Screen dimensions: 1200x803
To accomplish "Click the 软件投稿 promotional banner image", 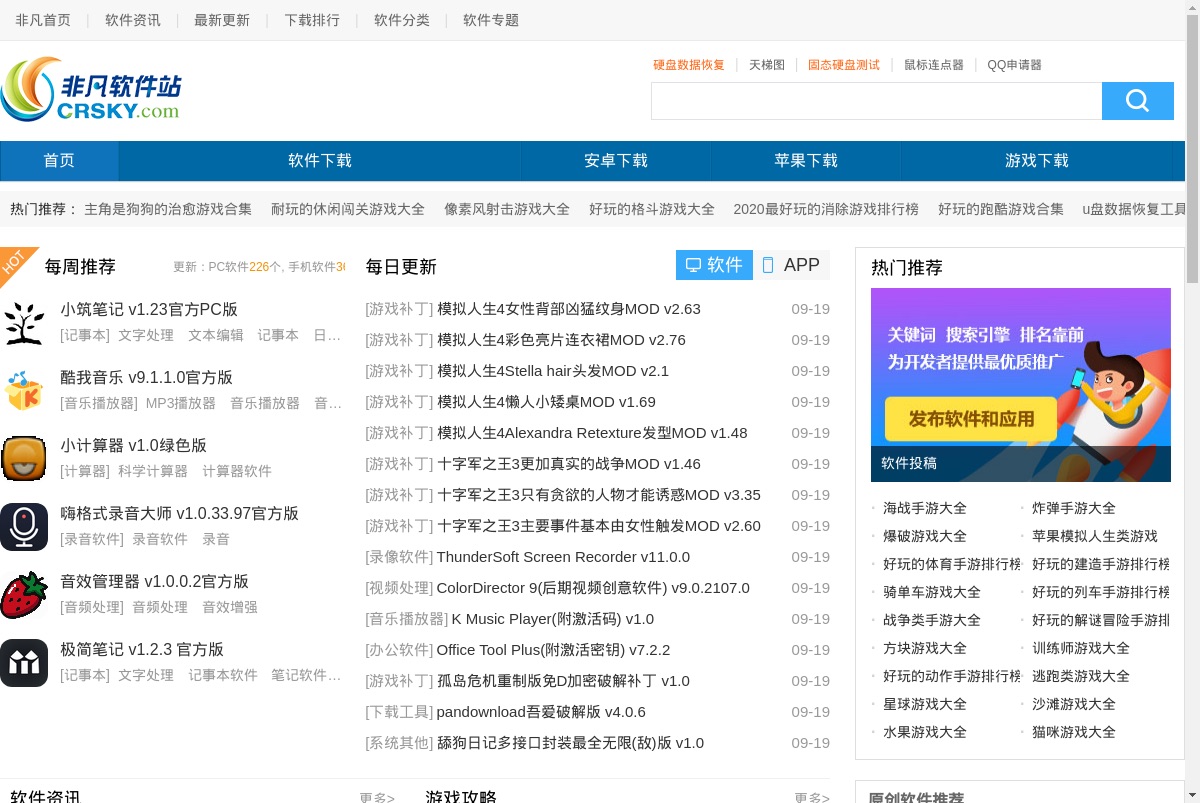I will [1021, 385].
